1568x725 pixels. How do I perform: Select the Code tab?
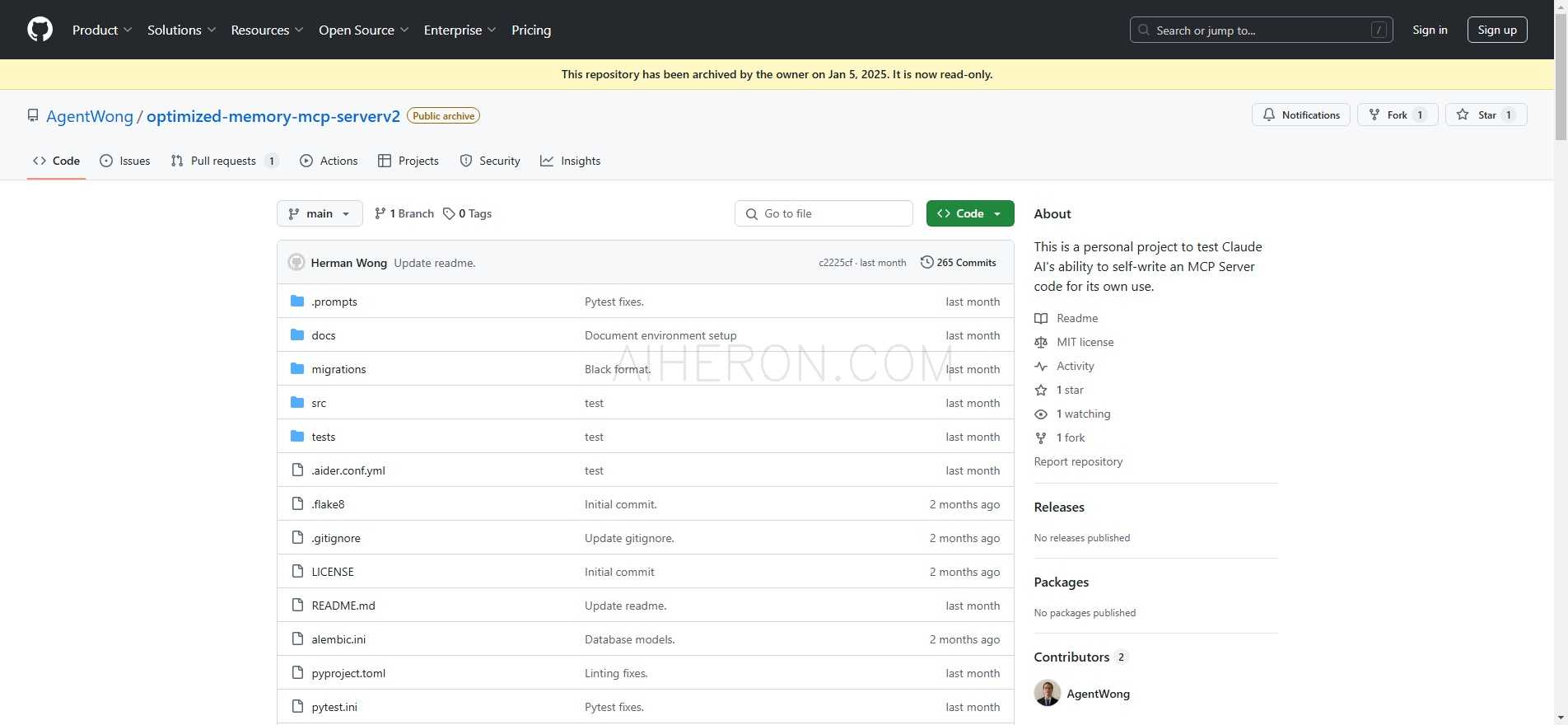pyautogui.click(x=56, y=161)
